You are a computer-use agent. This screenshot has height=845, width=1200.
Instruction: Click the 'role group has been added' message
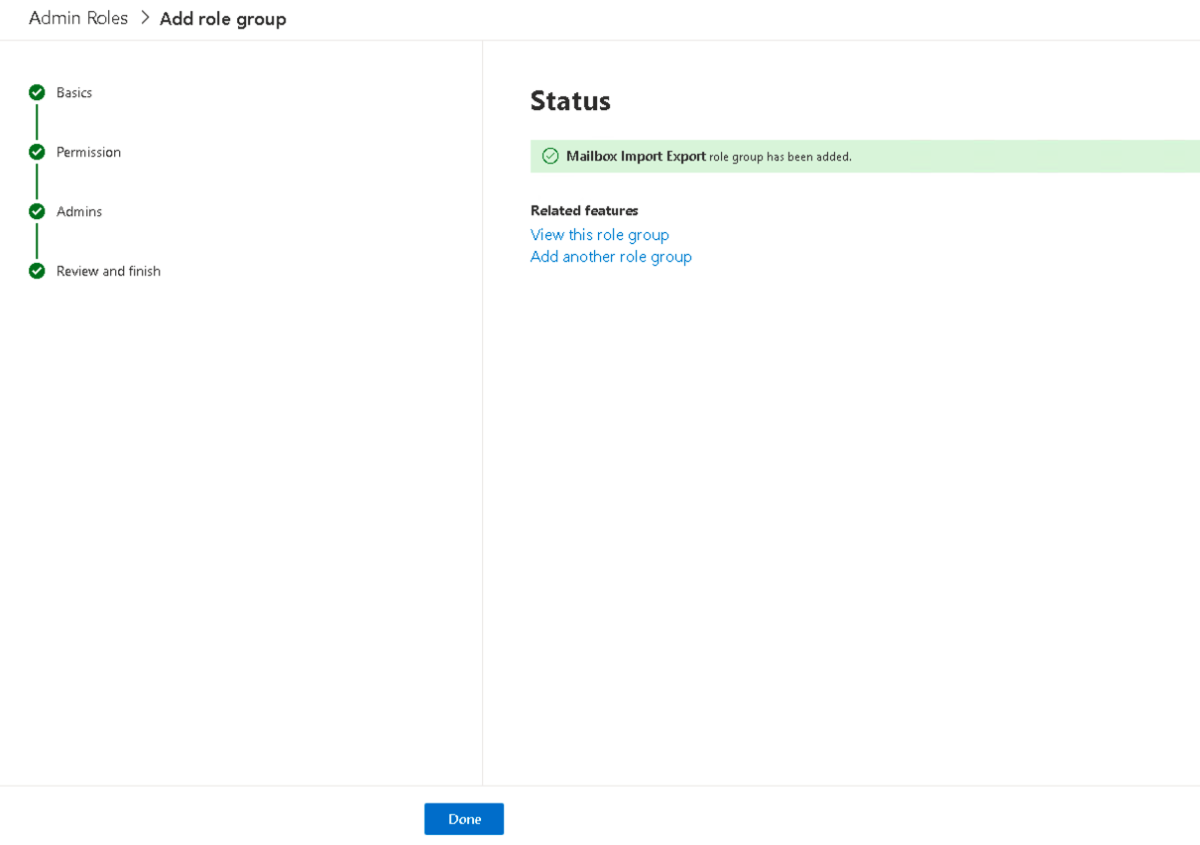click(780, 157)
